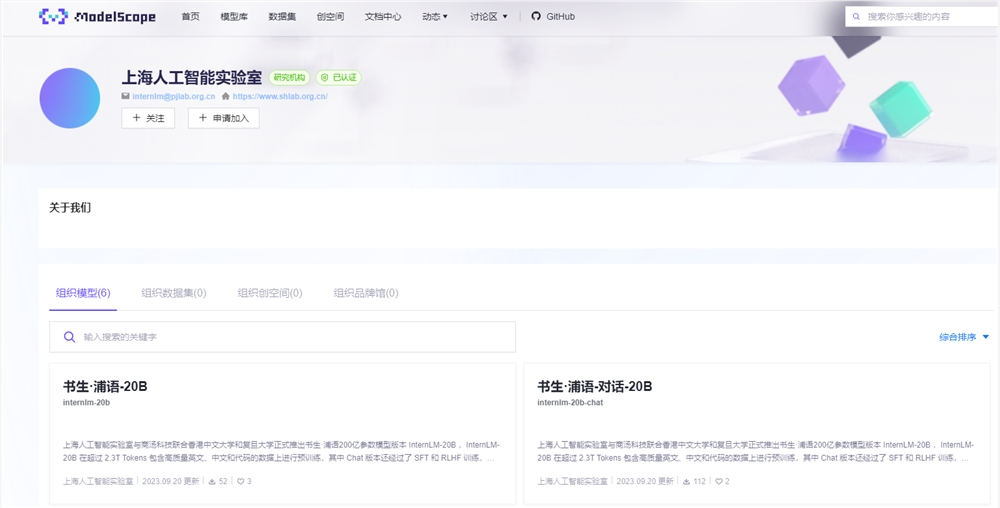Focus the top site search field
The image size is (1000, 508).
pos(922,17)
